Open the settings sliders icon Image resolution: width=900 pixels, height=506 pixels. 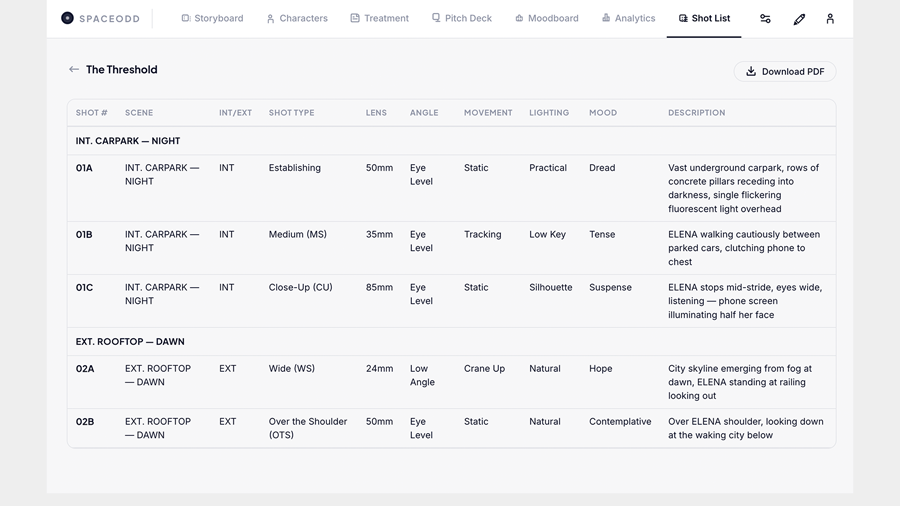(765, 19)
